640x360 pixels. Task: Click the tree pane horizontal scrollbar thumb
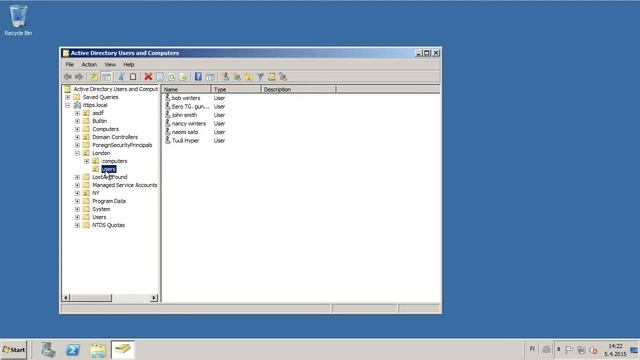coord(91,298)
